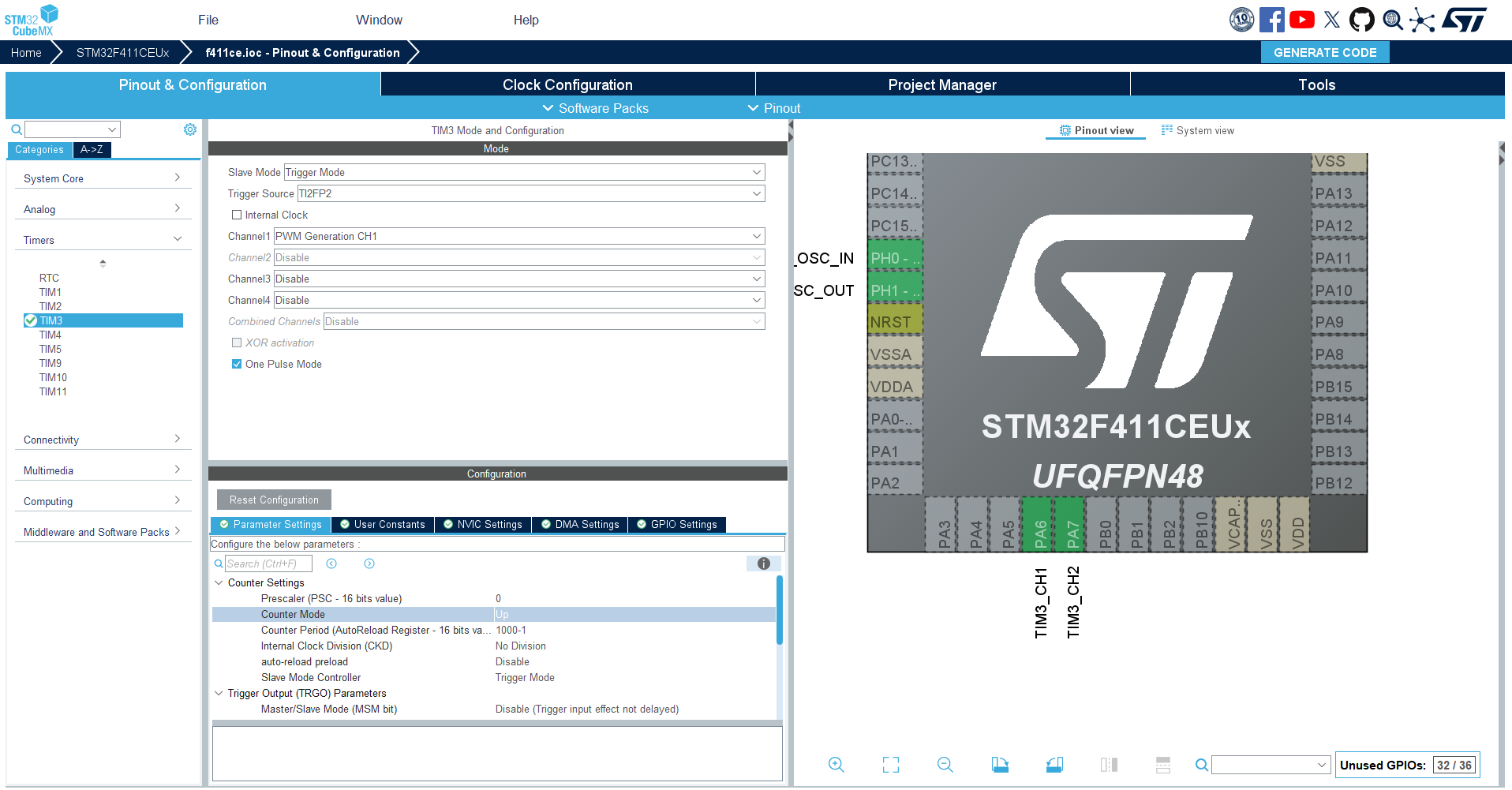Screen dimensions: 1512x790
Task: Zoom in on the pinout view
Action: pos(836,765)
